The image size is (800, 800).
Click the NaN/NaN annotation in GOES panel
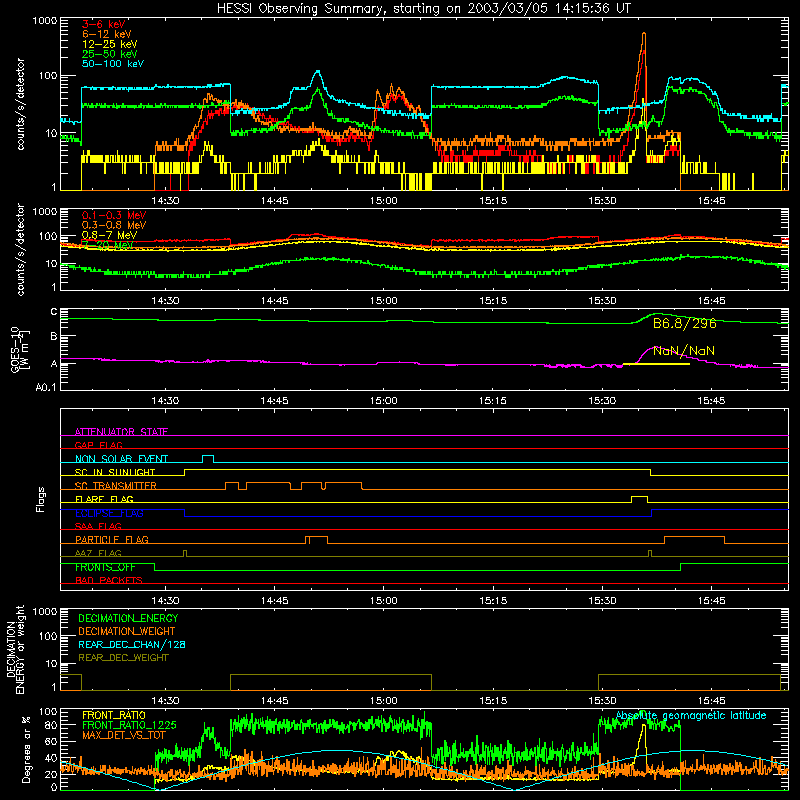(684, 351)
